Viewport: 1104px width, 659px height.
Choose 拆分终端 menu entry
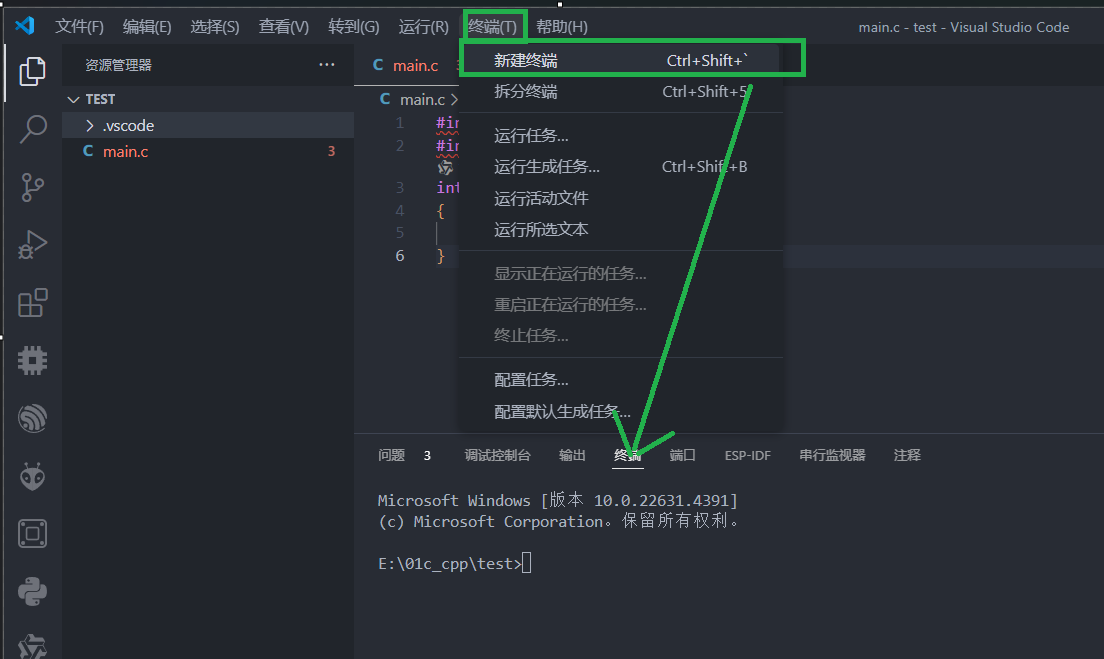pyautogui.click(x=526, y=92)
